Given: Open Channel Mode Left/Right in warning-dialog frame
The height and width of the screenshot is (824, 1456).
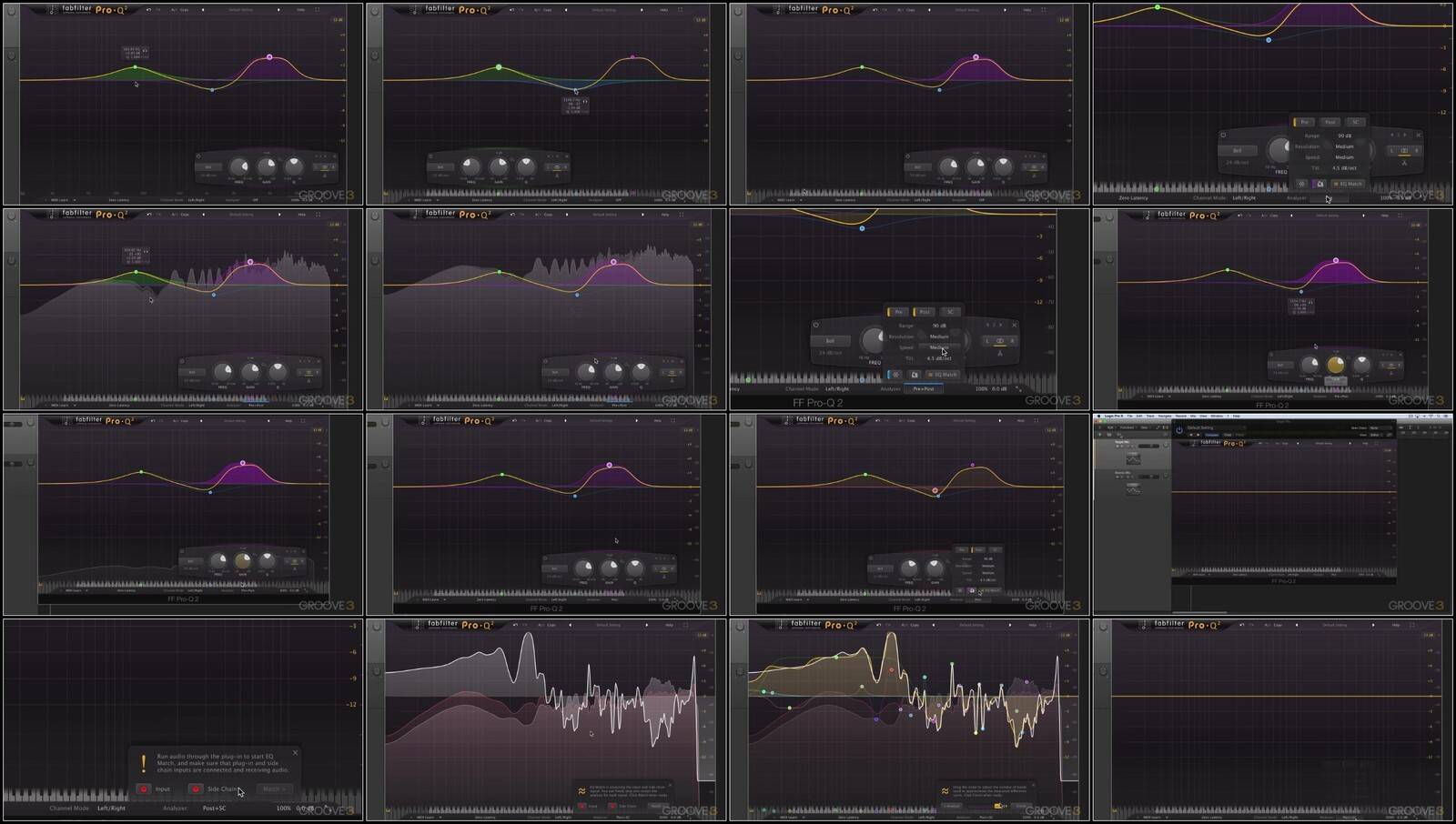Looking at the screenshot, I should click(112, 808).
